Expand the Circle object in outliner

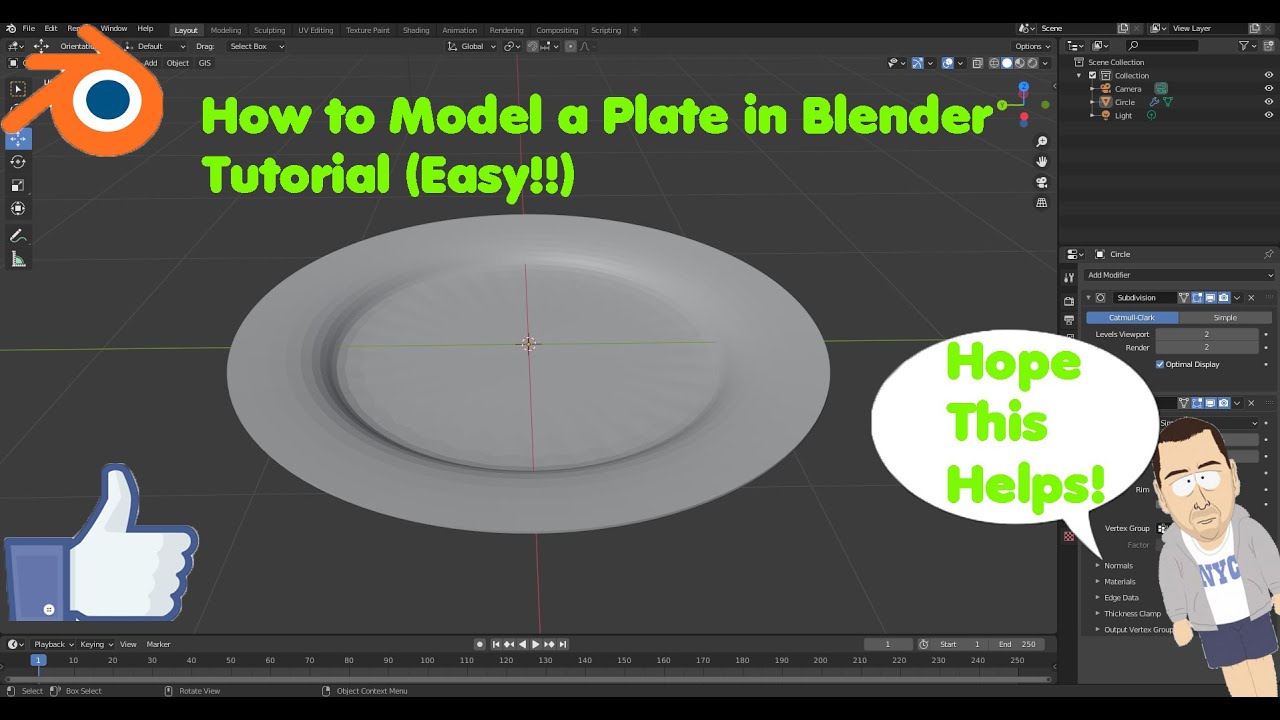[x=1093, y=102]
